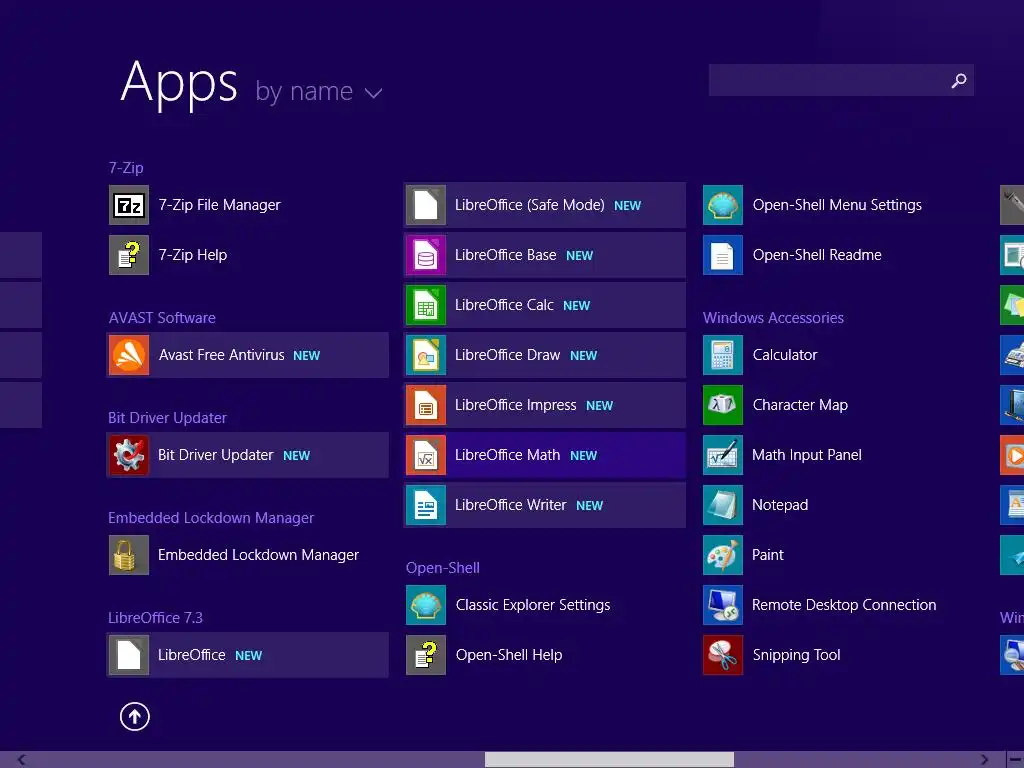This screenshot has height=768, width=1024.
Task: Open the Notepad icon
Action: tap(723, 505)
